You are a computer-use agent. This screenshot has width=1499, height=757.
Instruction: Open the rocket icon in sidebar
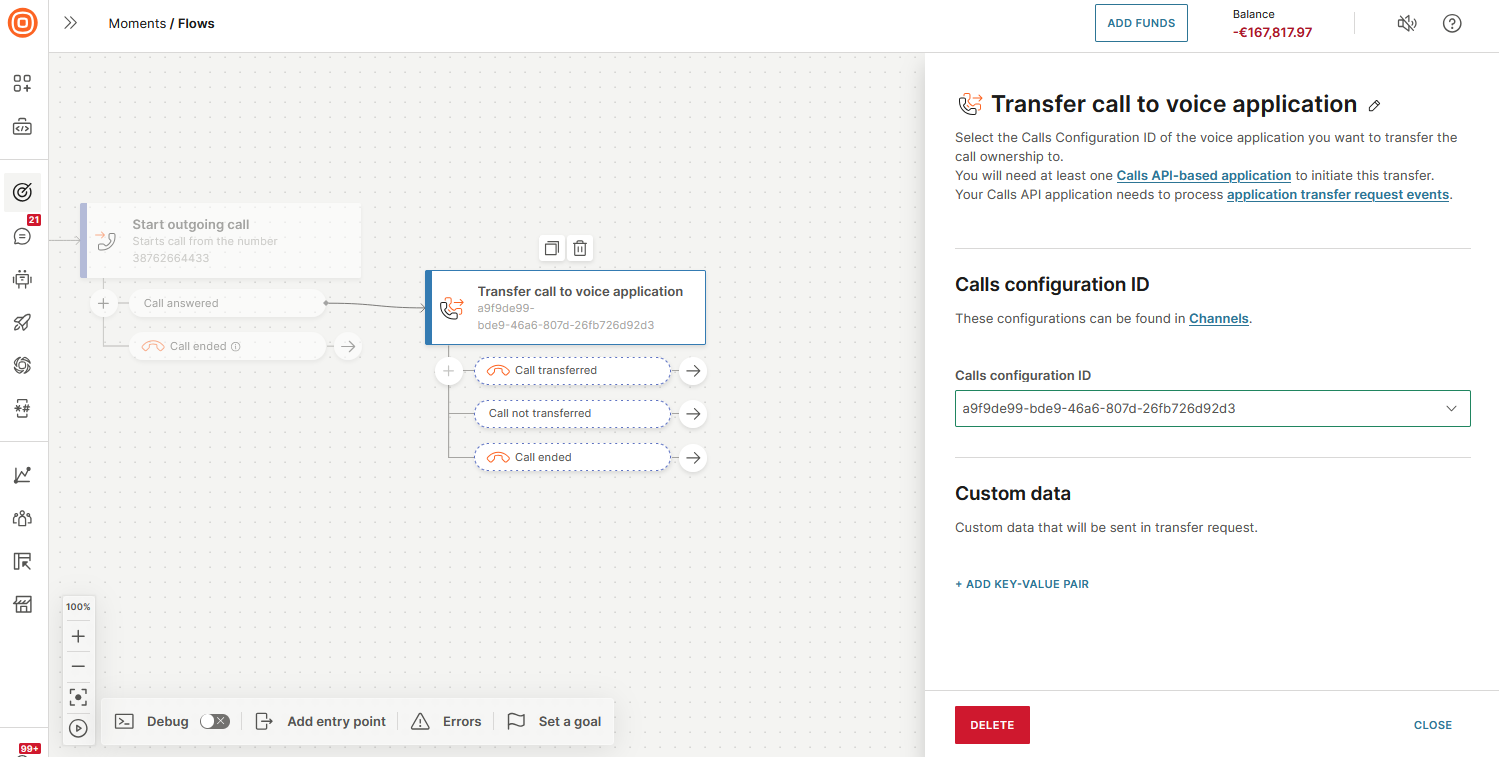[22, 322]
